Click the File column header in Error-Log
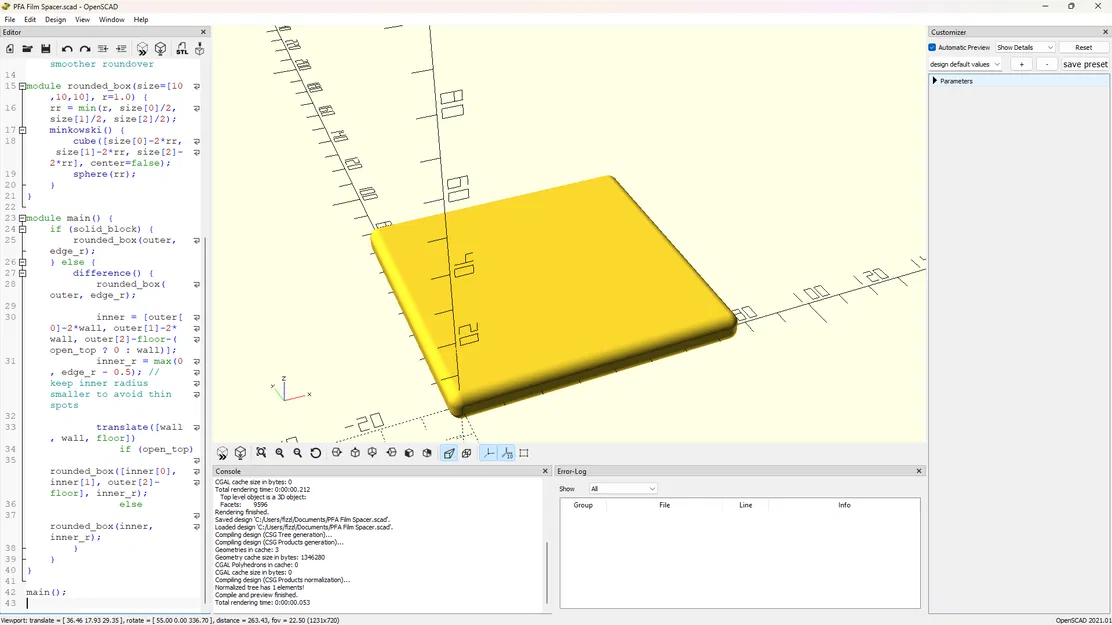The height and width of the screenshot is (625, 1112). point(665,505)
